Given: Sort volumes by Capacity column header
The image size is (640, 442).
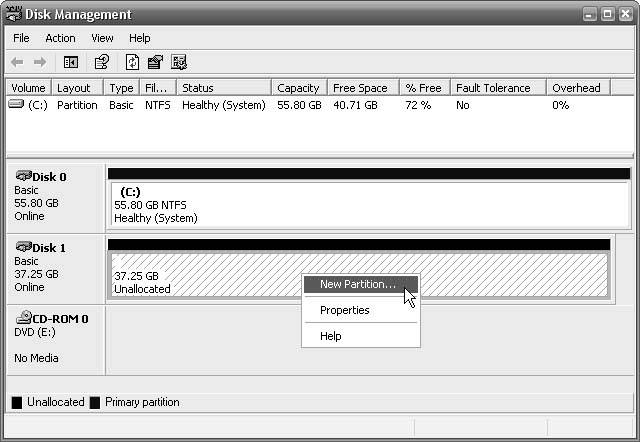Looking at the screenshot, I should click(298, 88).
